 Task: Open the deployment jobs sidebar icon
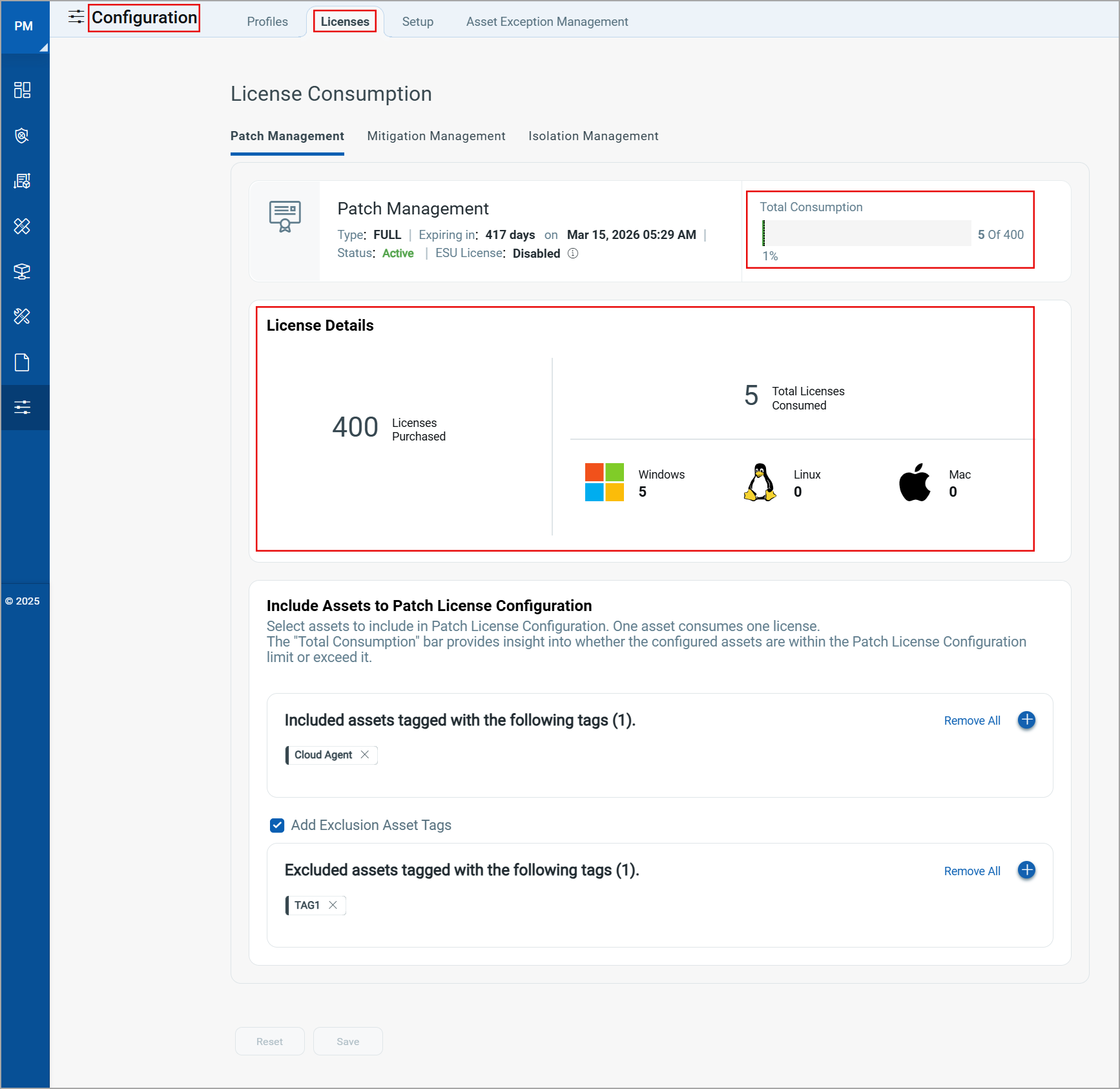23,181
